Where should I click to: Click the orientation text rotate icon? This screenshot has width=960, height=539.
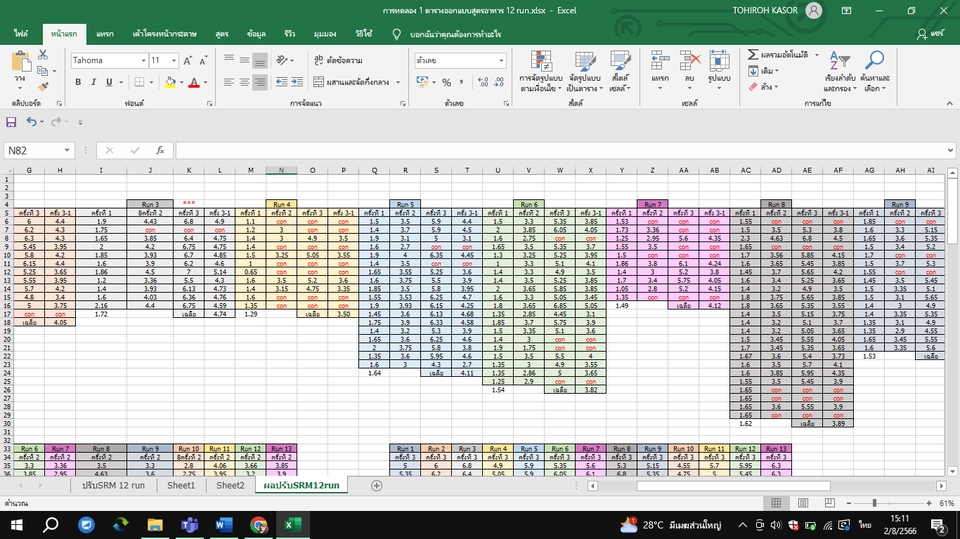[x=282, y=60]
